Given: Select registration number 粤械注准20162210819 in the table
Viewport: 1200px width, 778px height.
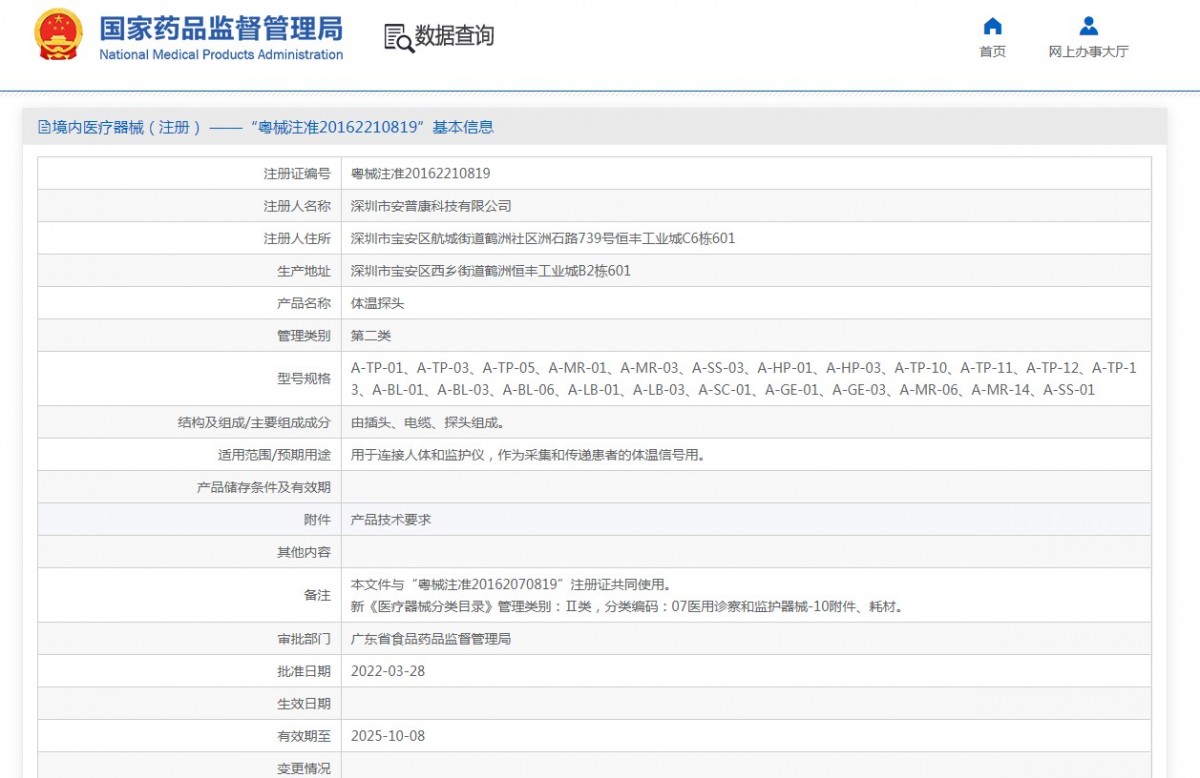Looking at the screenshot, I should pos(420,174).
